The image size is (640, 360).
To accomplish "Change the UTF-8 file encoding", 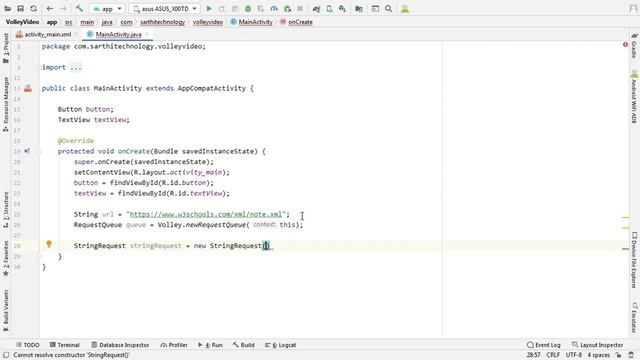I will tap(574, 355).
